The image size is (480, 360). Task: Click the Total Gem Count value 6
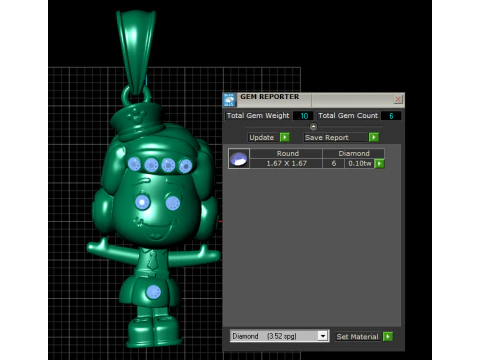(x=391, y=116)
